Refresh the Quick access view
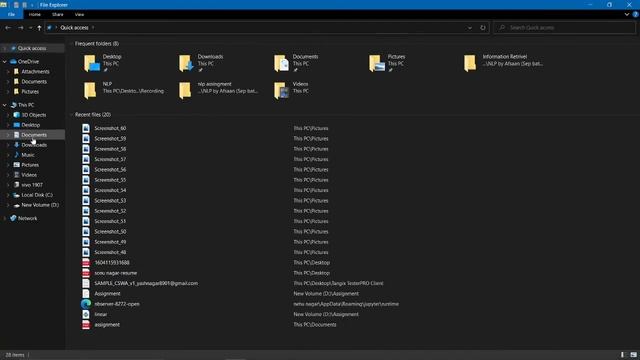640x360 pixels. click(x=483, y=28)
